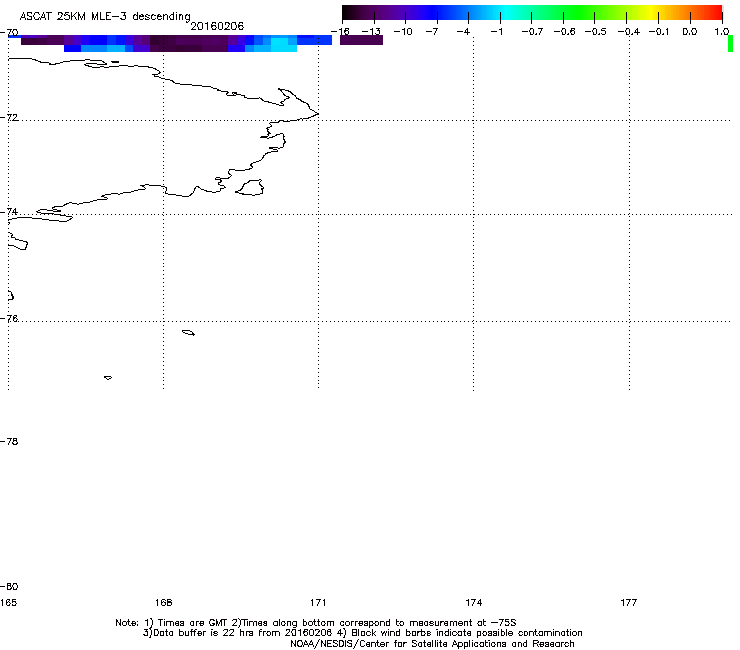Click the -7 color scale label
Screen dimensions: 740x650
pos(432,32)
